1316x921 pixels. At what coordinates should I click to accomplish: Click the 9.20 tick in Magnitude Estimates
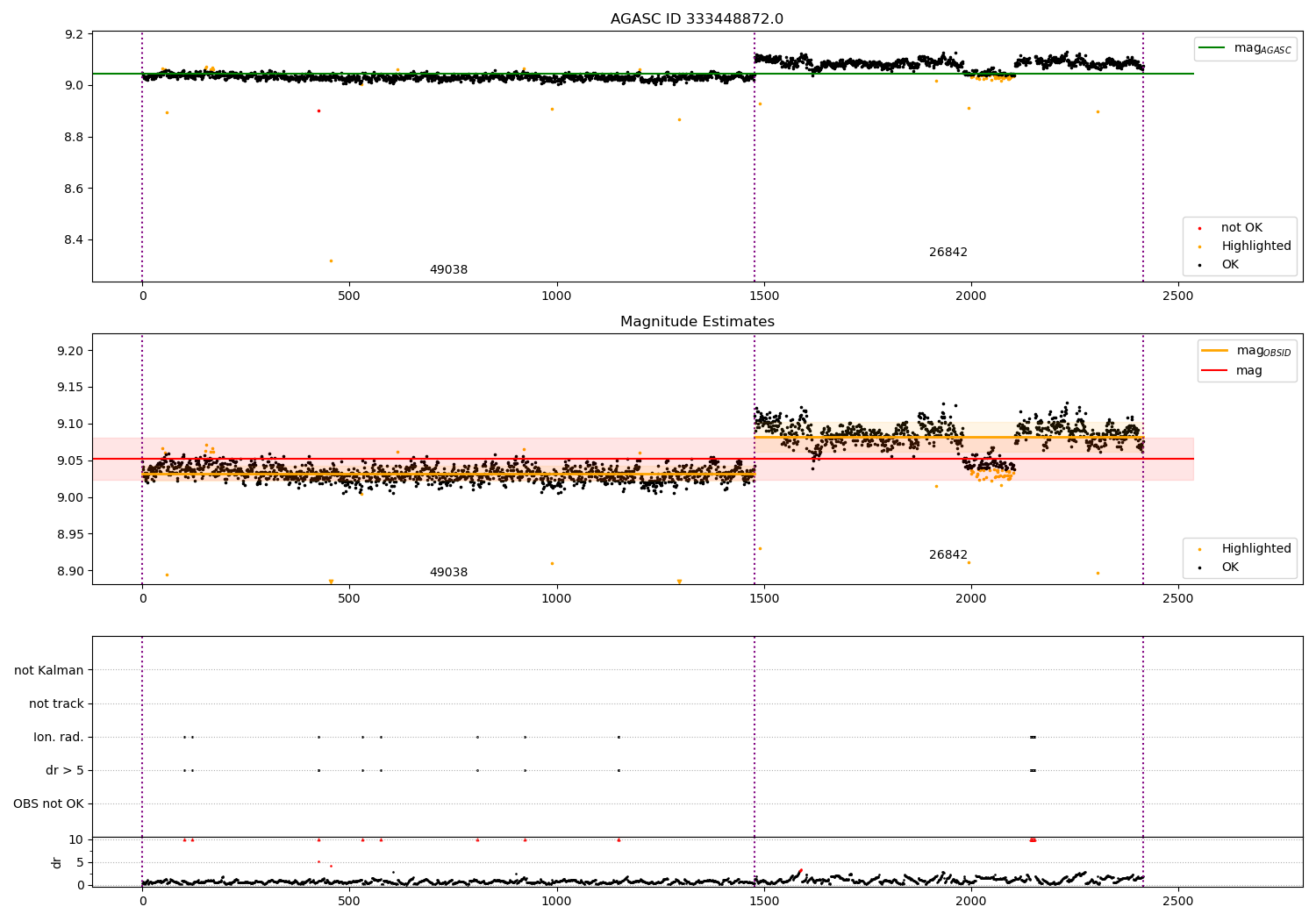coord(69,351)
